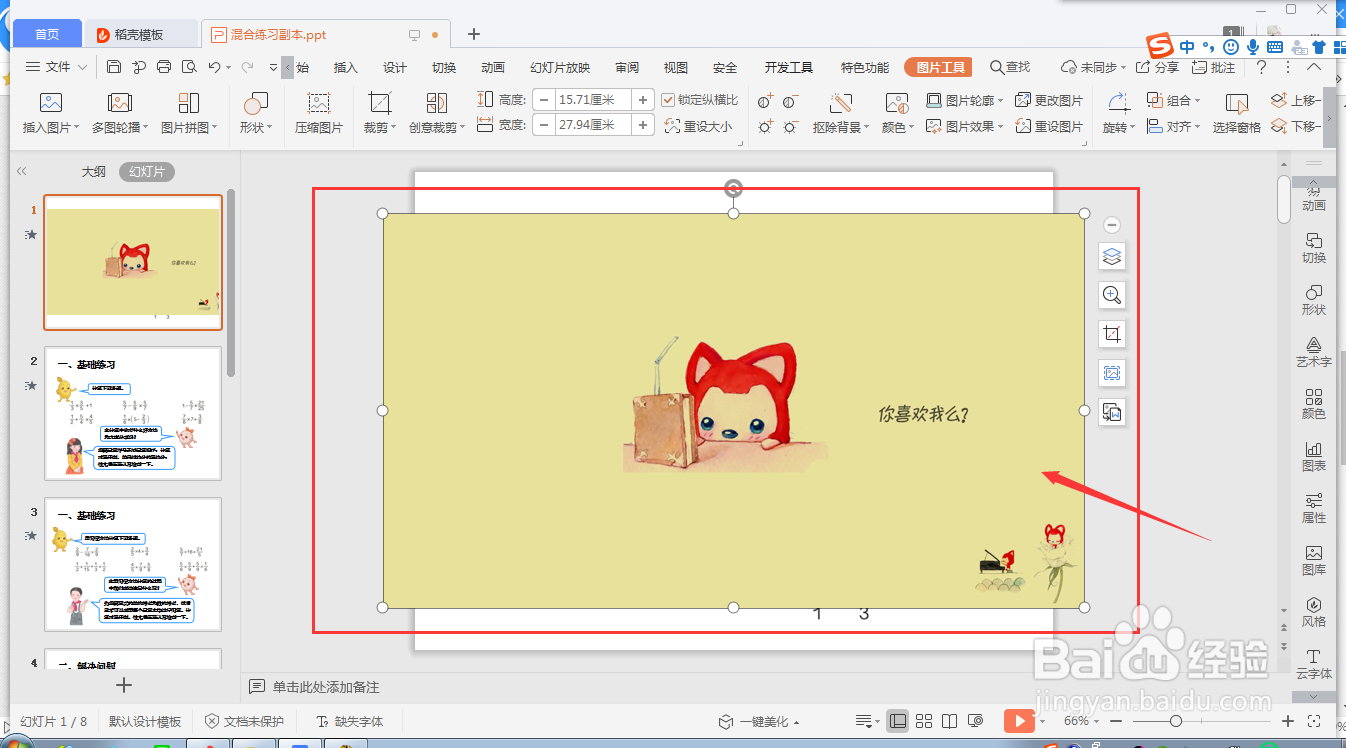1346x748 pixels.
Task: Click the 压缩图片 compress picture icon
Action: [x=319, y=102]
